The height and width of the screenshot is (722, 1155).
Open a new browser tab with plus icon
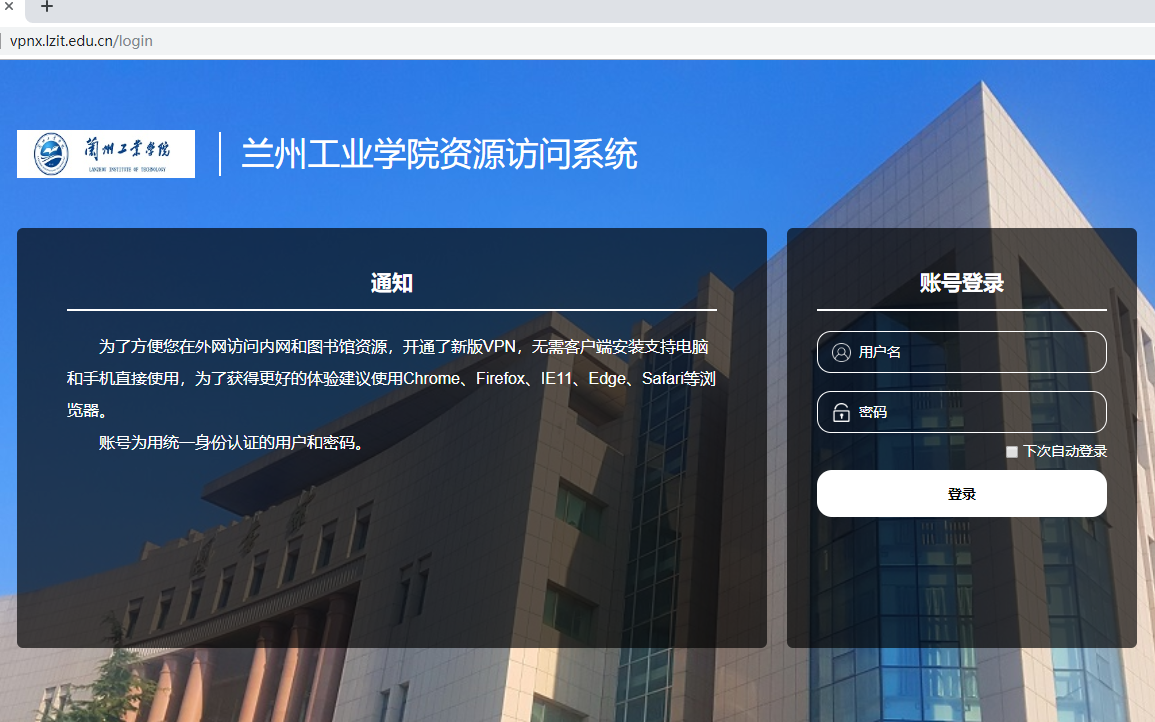pos(46,7)
